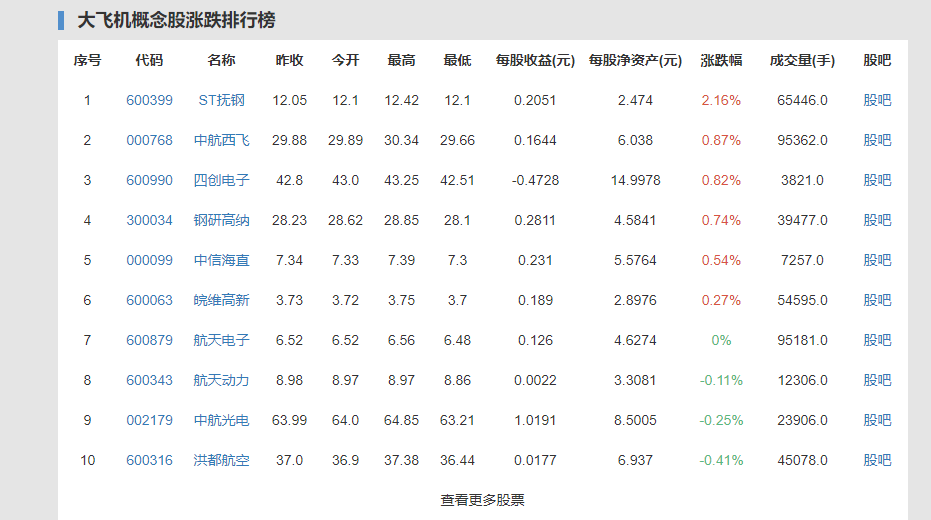
Task: Click 查看更多股票 to view more stocks
Action: [482, 500]
